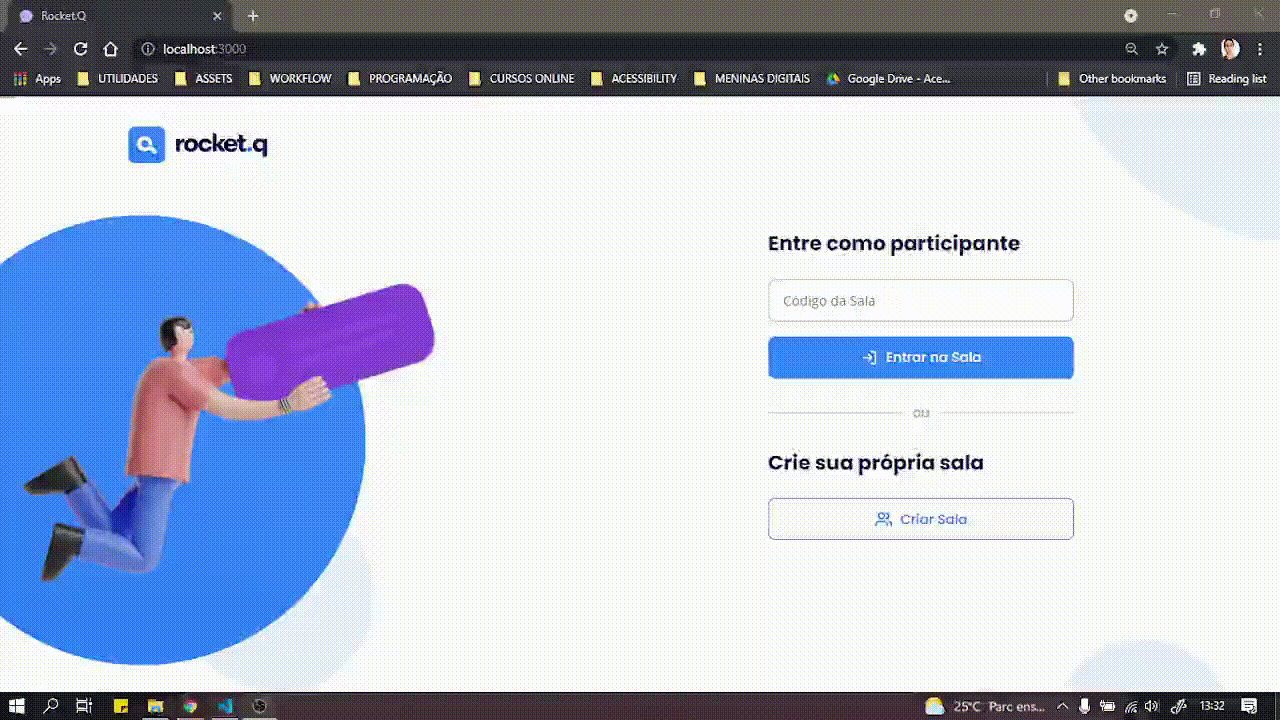The width and height of the screenshot is (1280, 720).
Task: Click the rocket.q logo icon
Action: (146, 145)
